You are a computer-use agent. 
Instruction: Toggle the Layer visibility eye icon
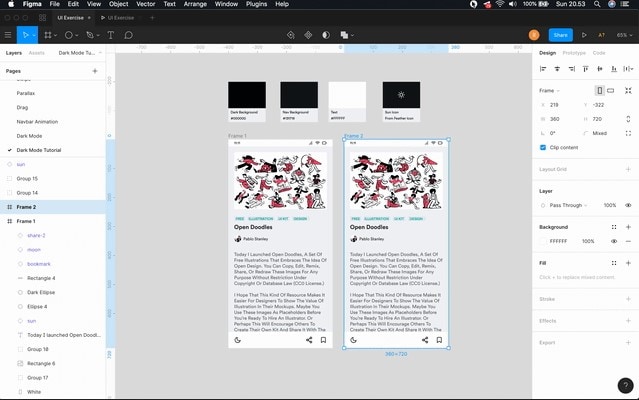pos(628,205)
